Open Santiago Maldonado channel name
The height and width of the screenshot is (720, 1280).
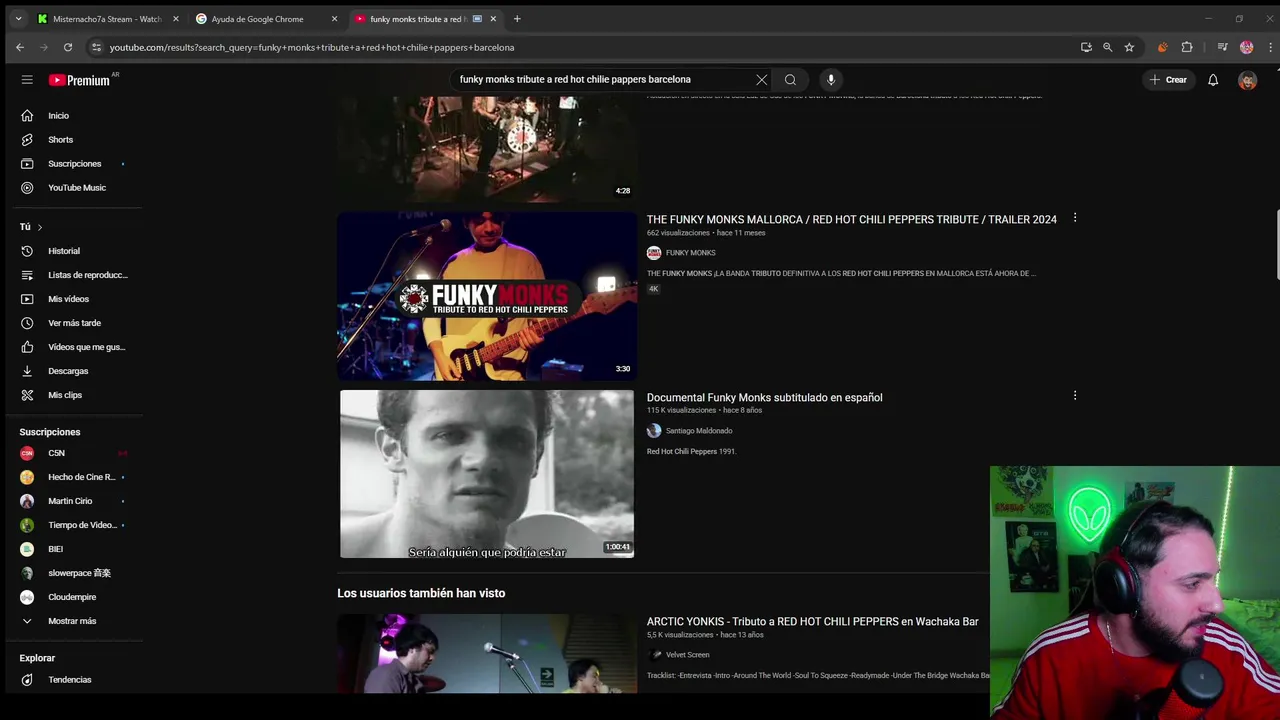pyautogui.click(x=699, y=431)
